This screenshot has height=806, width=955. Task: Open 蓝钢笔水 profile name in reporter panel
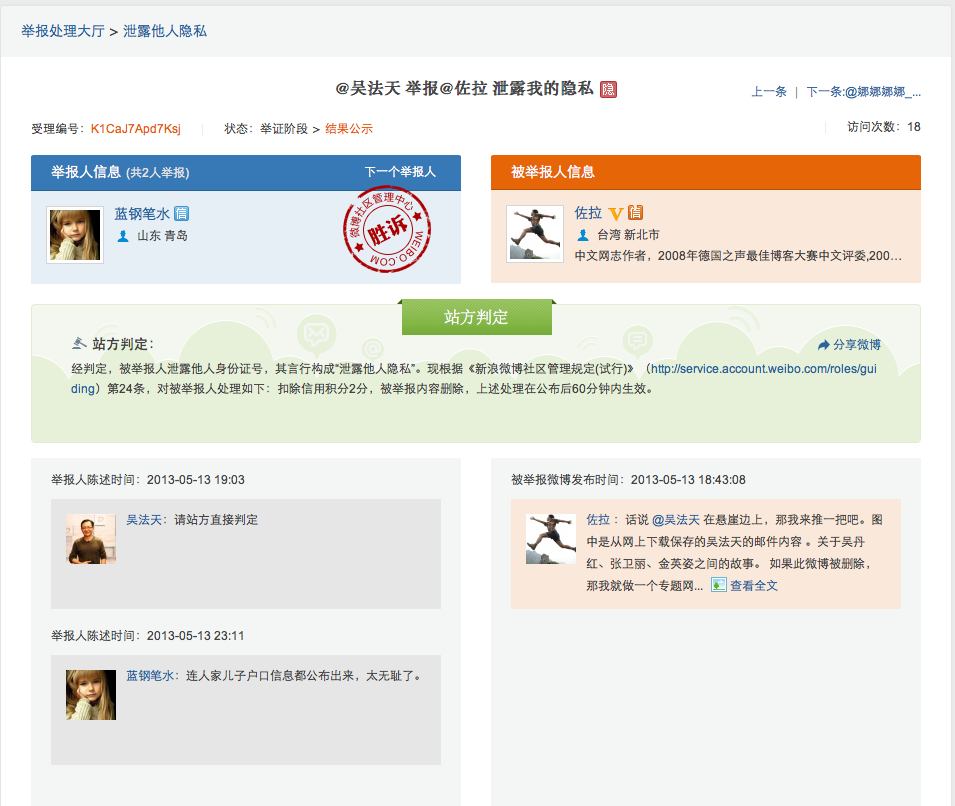tap(142, 214)
